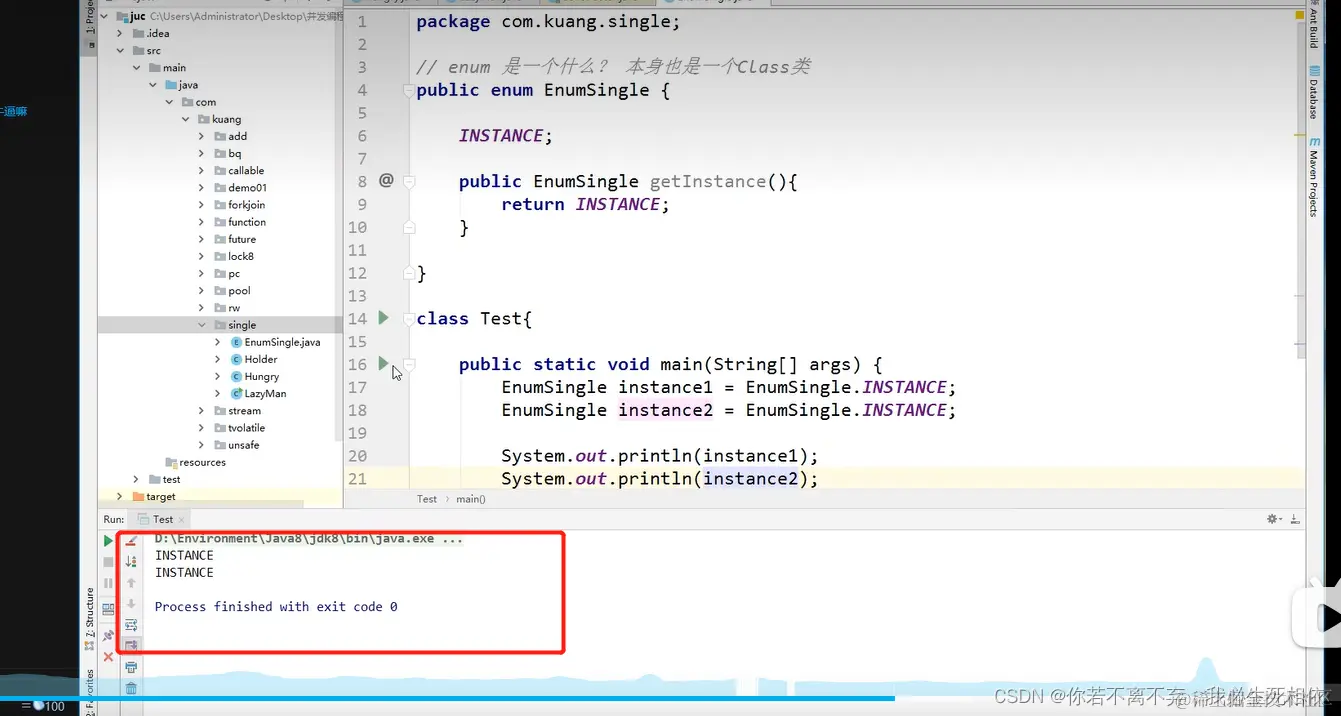Click run gutter arrow beside class Test
Screen dimensions: 1341x716
(383, 318)
